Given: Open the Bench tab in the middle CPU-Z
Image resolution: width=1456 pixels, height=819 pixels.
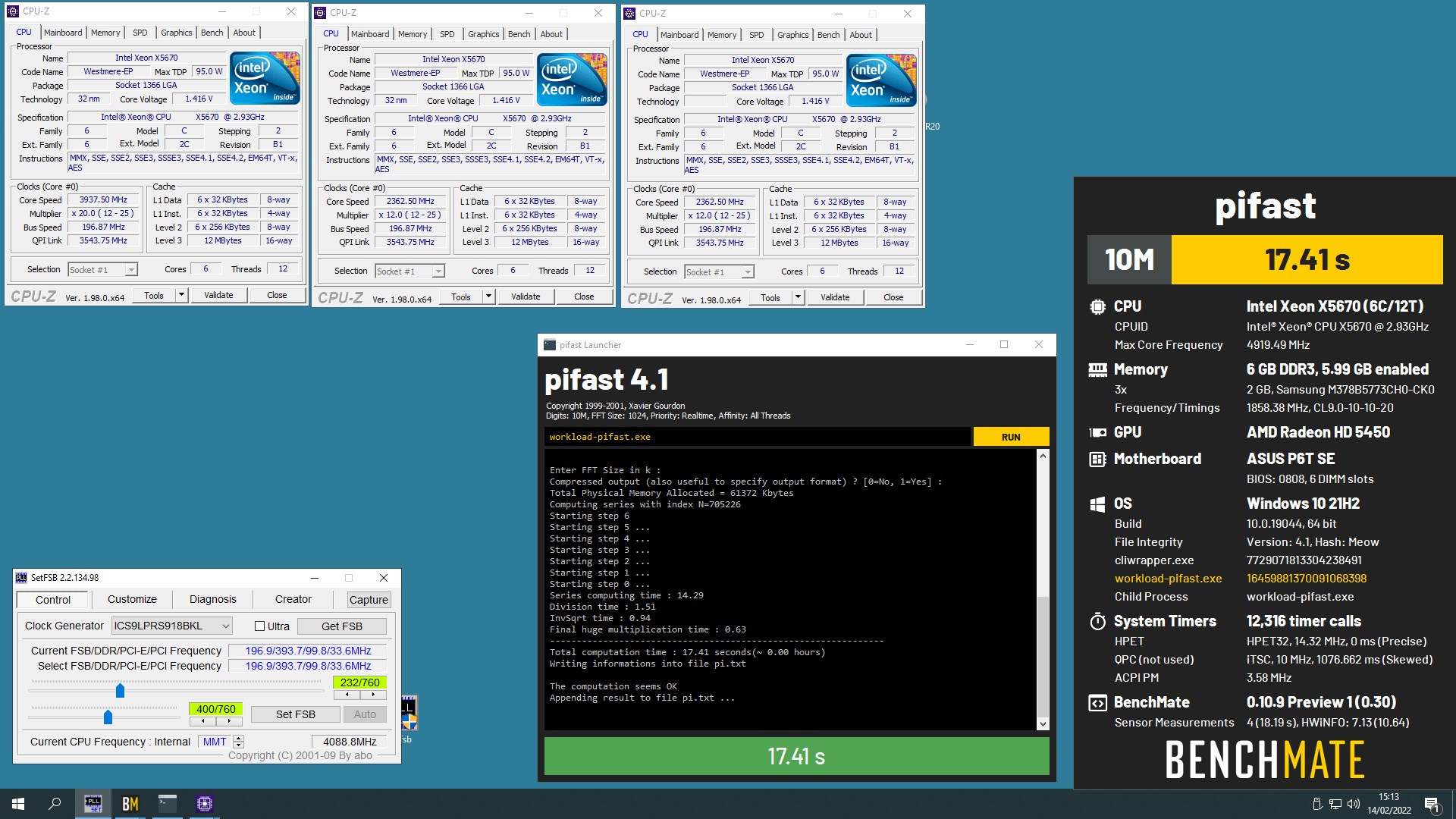Looking at the screenshot, I should [x=519, y=34].
